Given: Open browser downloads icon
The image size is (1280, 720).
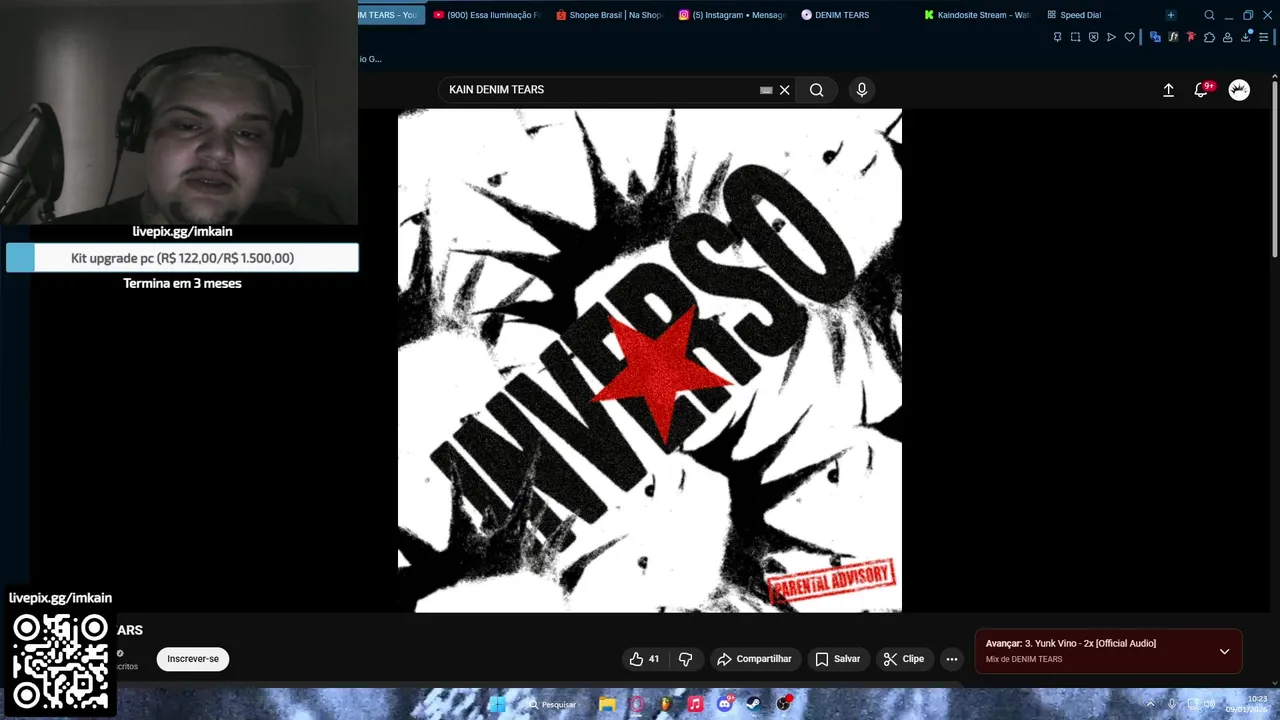Looking at the screenshot, I should (1246, 37).
